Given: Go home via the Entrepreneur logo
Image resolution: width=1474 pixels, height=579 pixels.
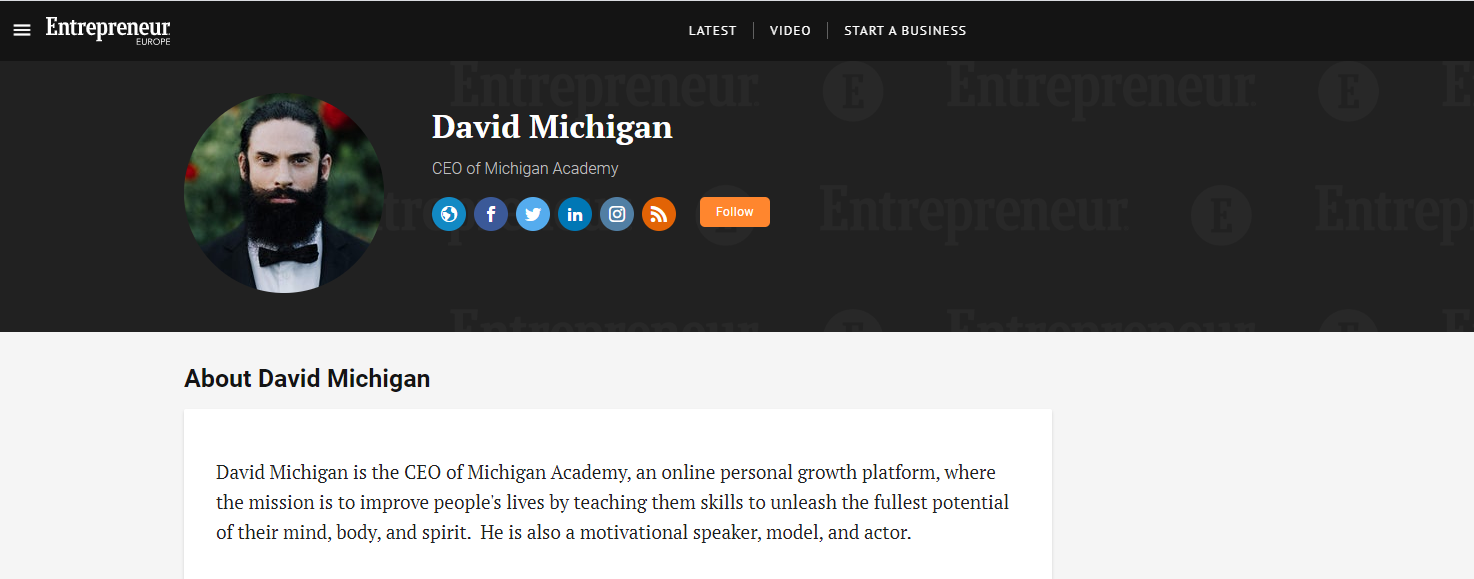Looking at the screenshot, I should point(108,29).
